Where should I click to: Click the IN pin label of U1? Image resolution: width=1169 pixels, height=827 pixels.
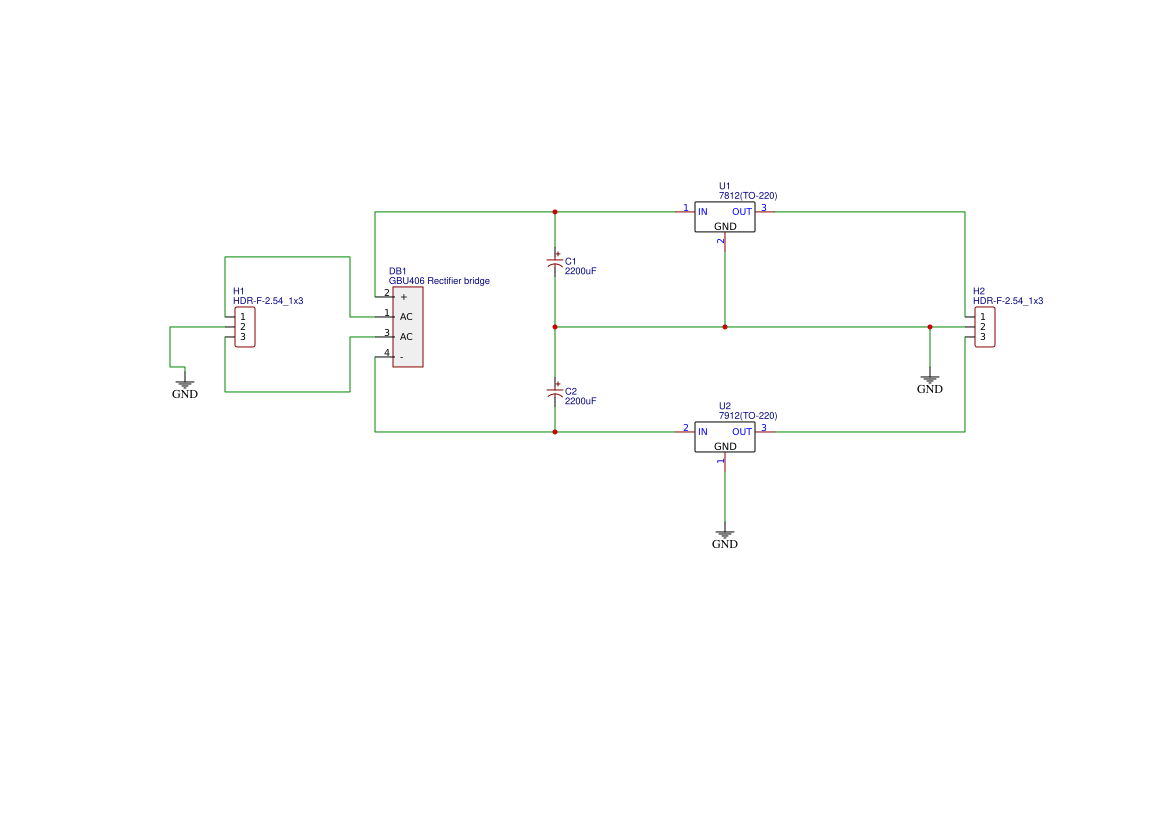coord(702,212)
